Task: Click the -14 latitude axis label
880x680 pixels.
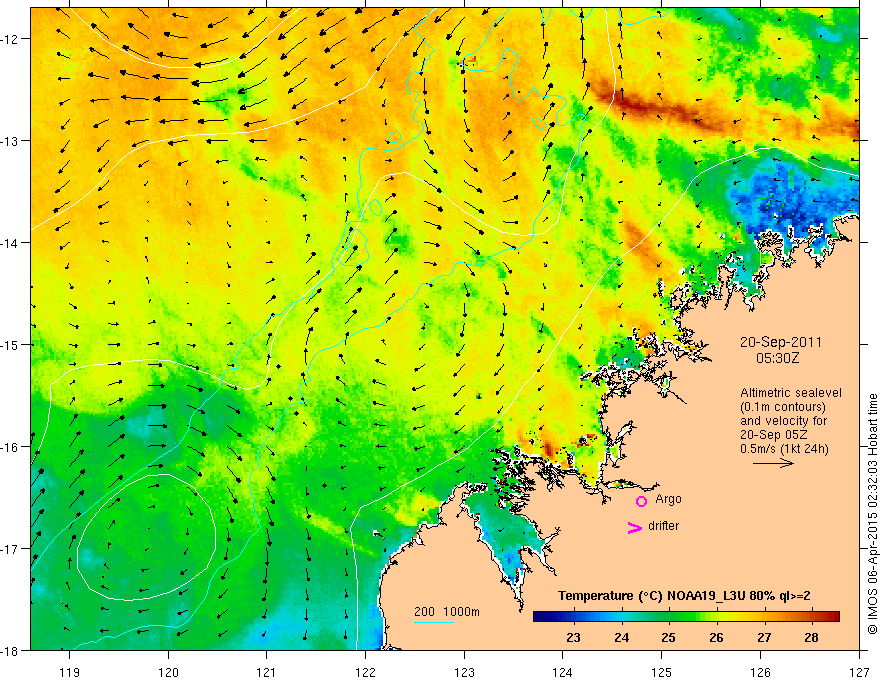Action: tap(11, 243)
